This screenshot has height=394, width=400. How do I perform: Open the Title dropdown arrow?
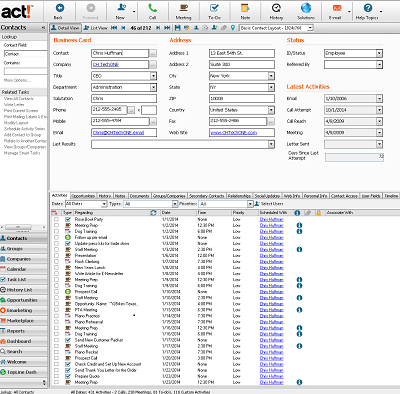(153, 76)
